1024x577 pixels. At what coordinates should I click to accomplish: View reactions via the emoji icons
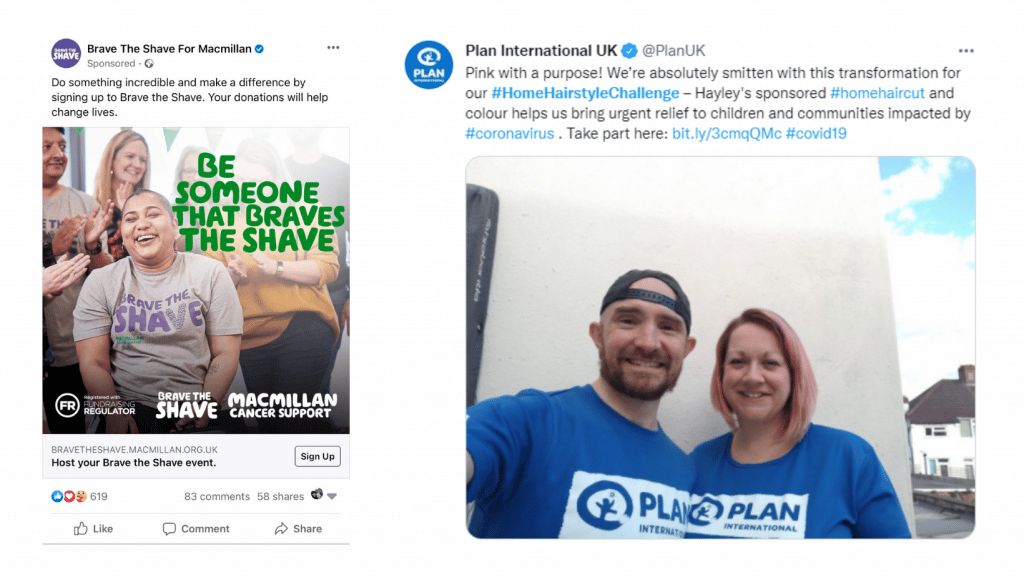coord(69,497)
